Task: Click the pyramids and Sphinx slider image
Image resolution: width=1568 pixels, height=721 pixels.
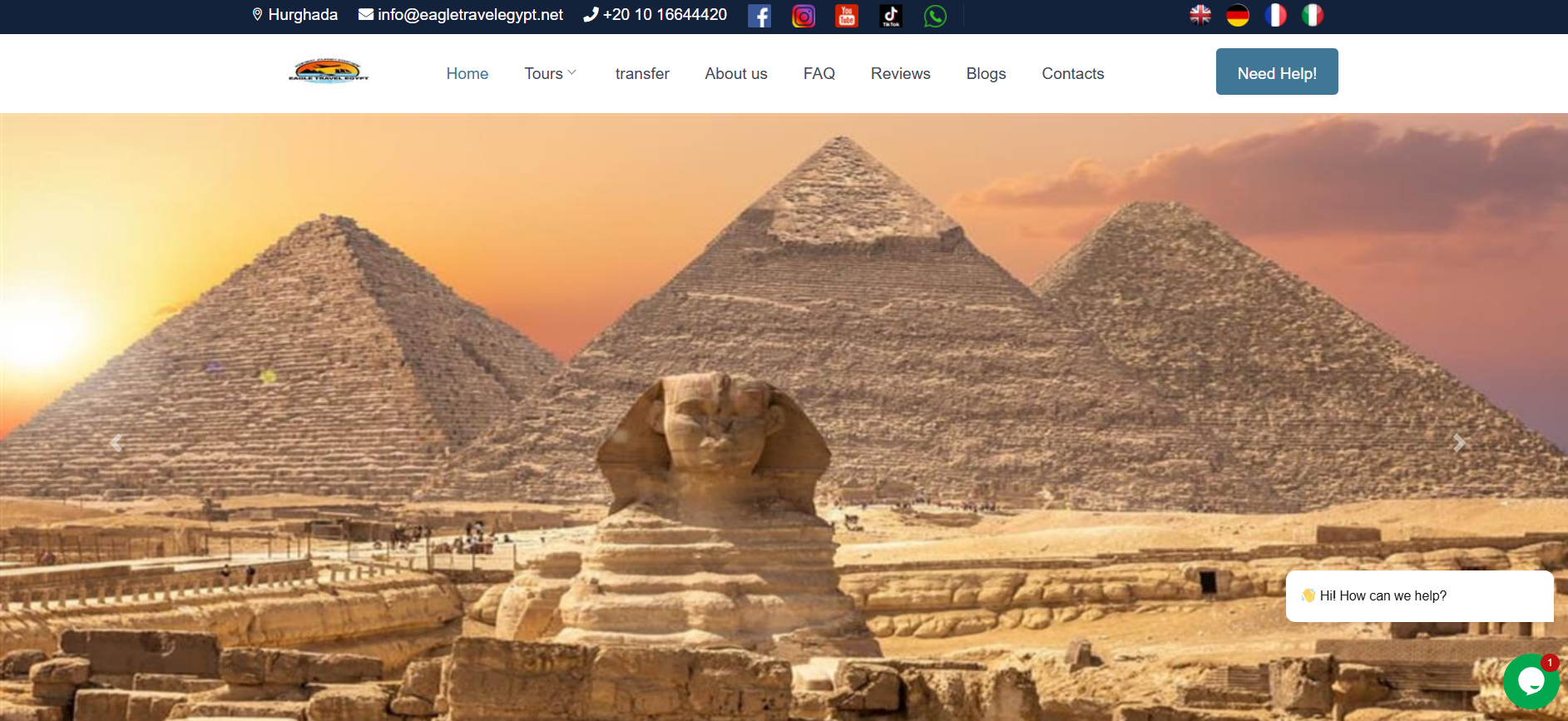Action: (x=784, y=417)
